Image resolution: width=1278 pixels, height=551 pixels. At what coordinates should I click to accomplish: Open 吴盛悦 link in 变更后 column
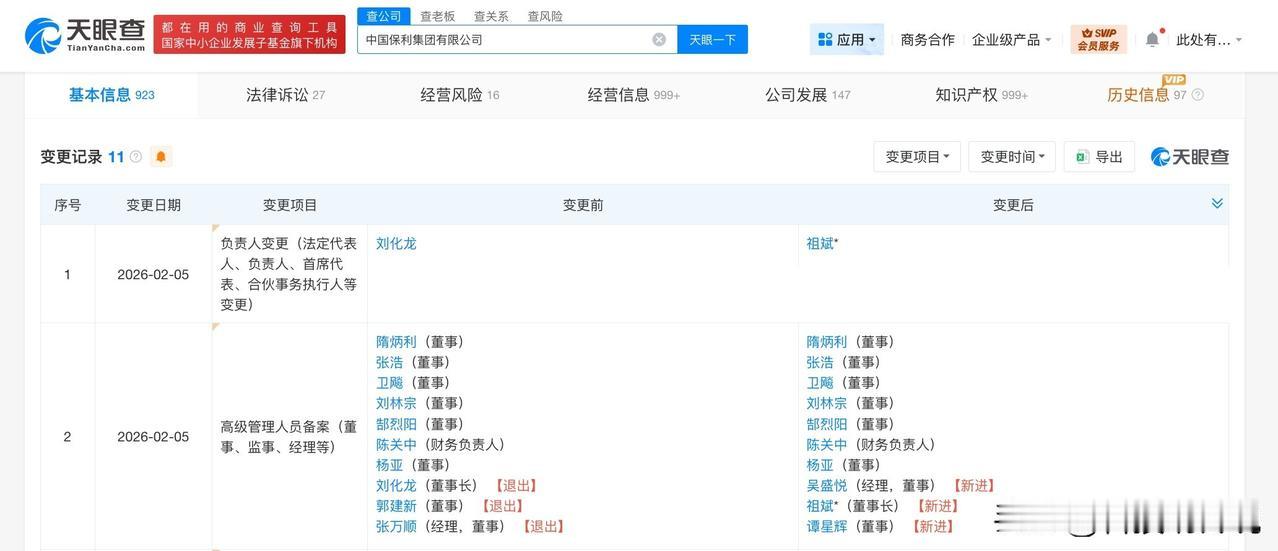coord(827,485)
